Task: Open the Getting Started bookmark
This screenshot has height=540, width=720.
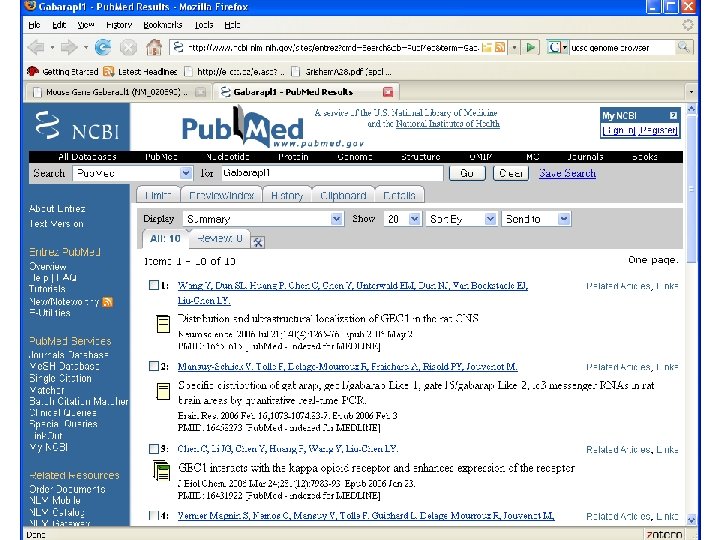Action: (x=63, y=72)
